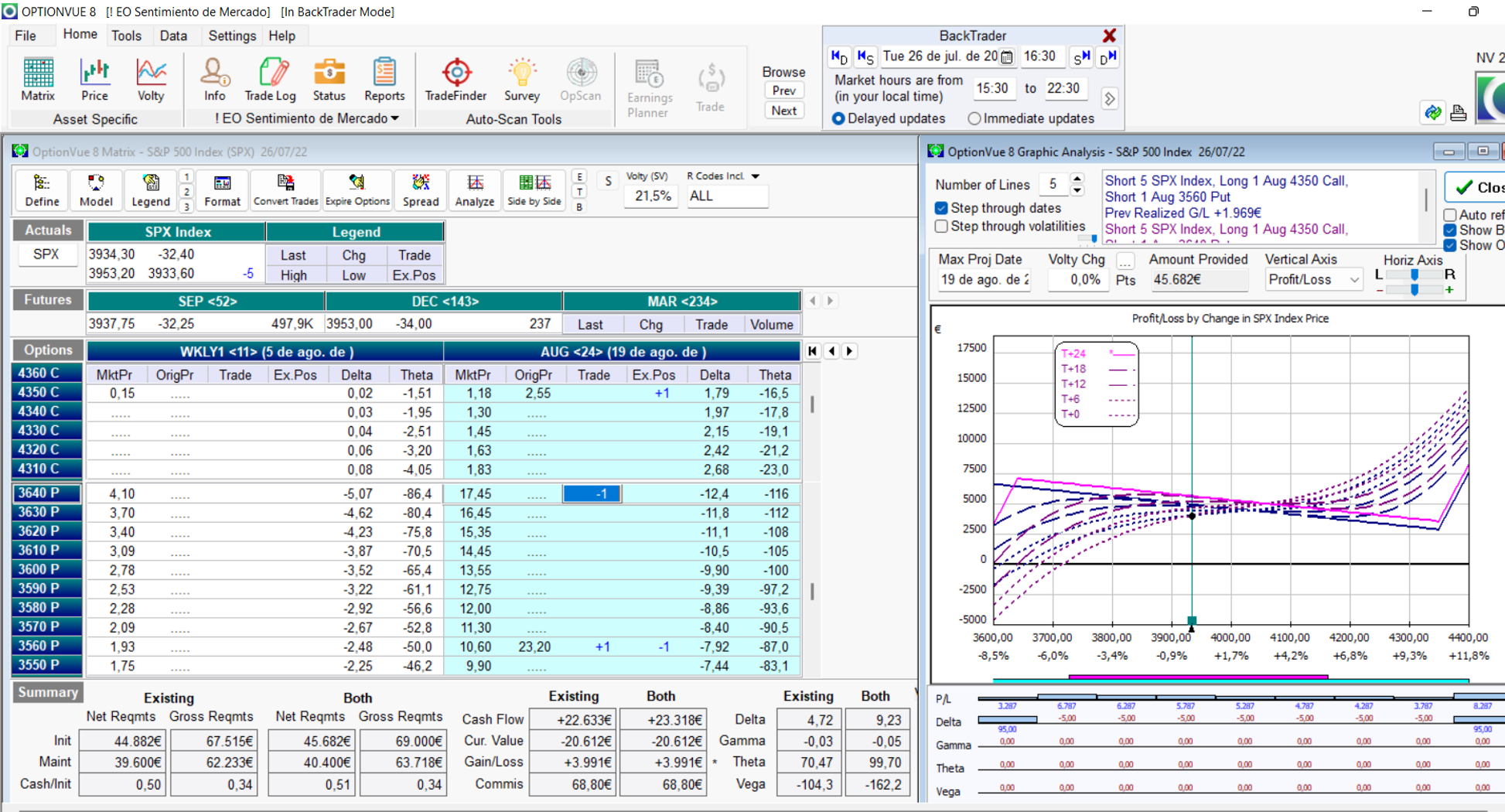
Task: Select Immediate updates radio button
Action: (974, 118)
